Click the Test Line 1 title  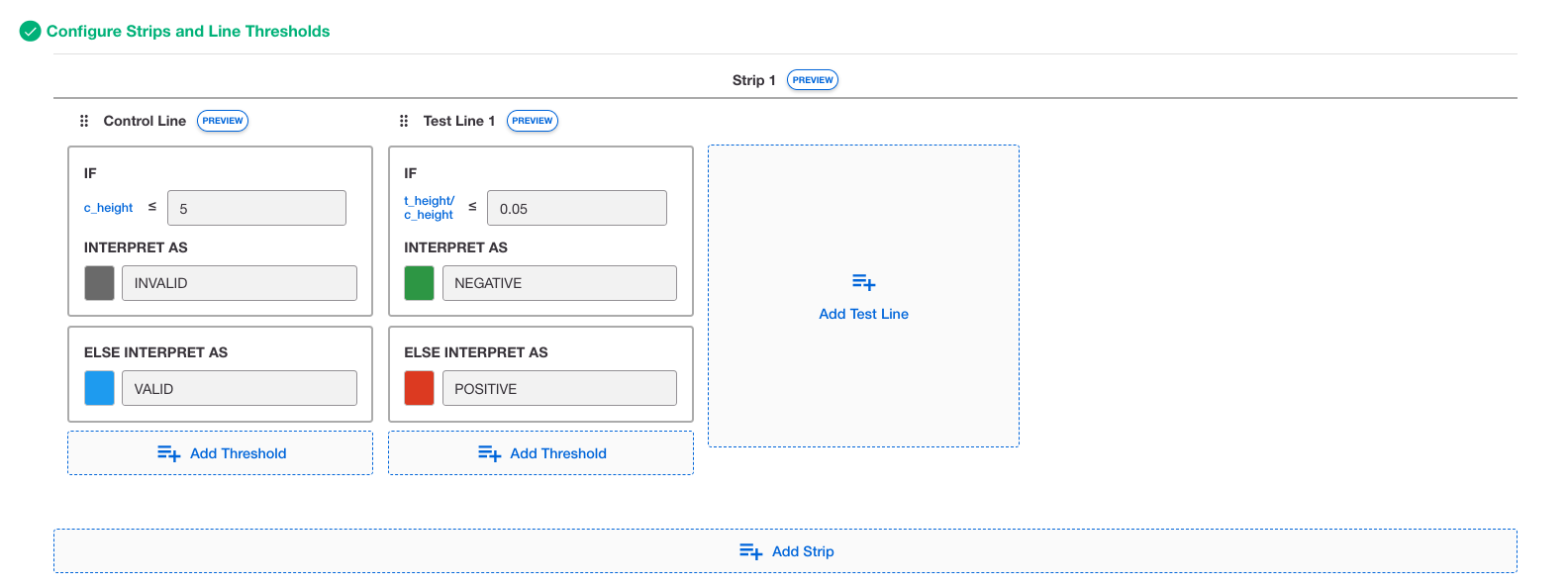pyautogui.click(x=459, y=121)
